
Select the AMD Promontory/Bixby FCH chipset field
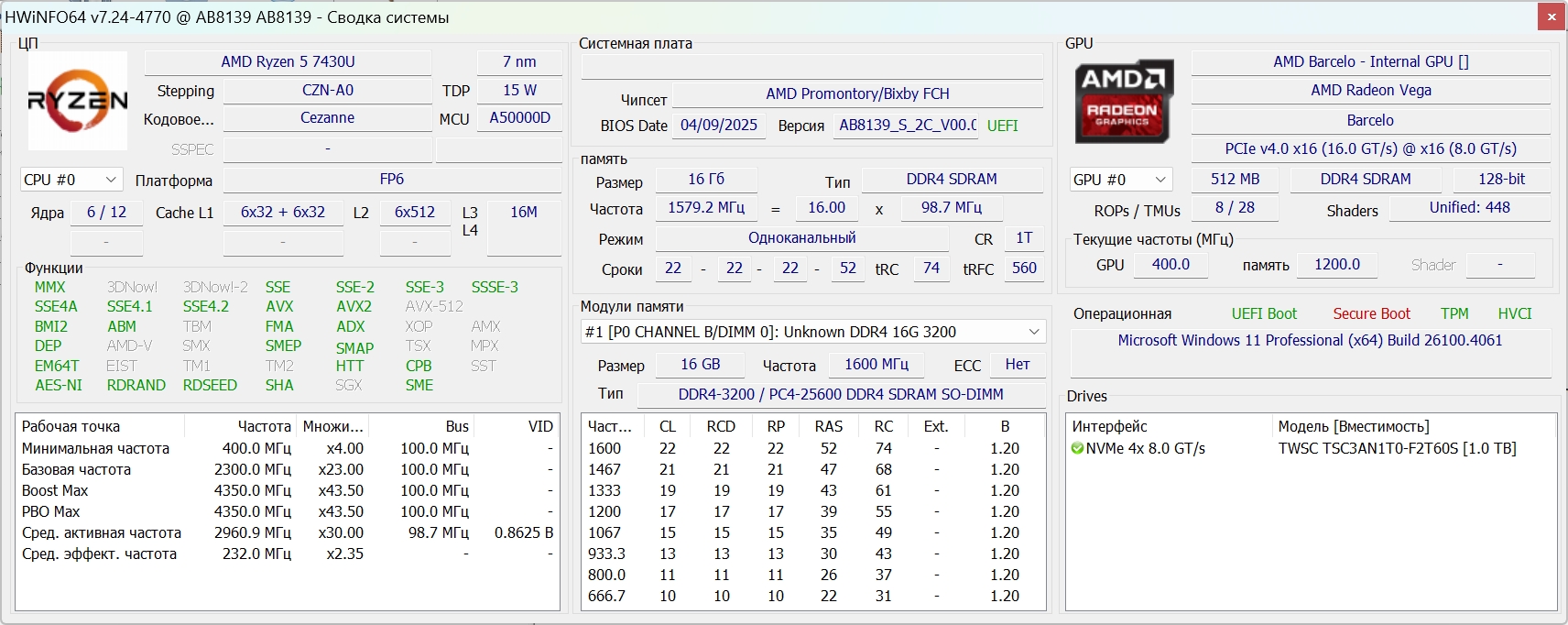point(857,93)
